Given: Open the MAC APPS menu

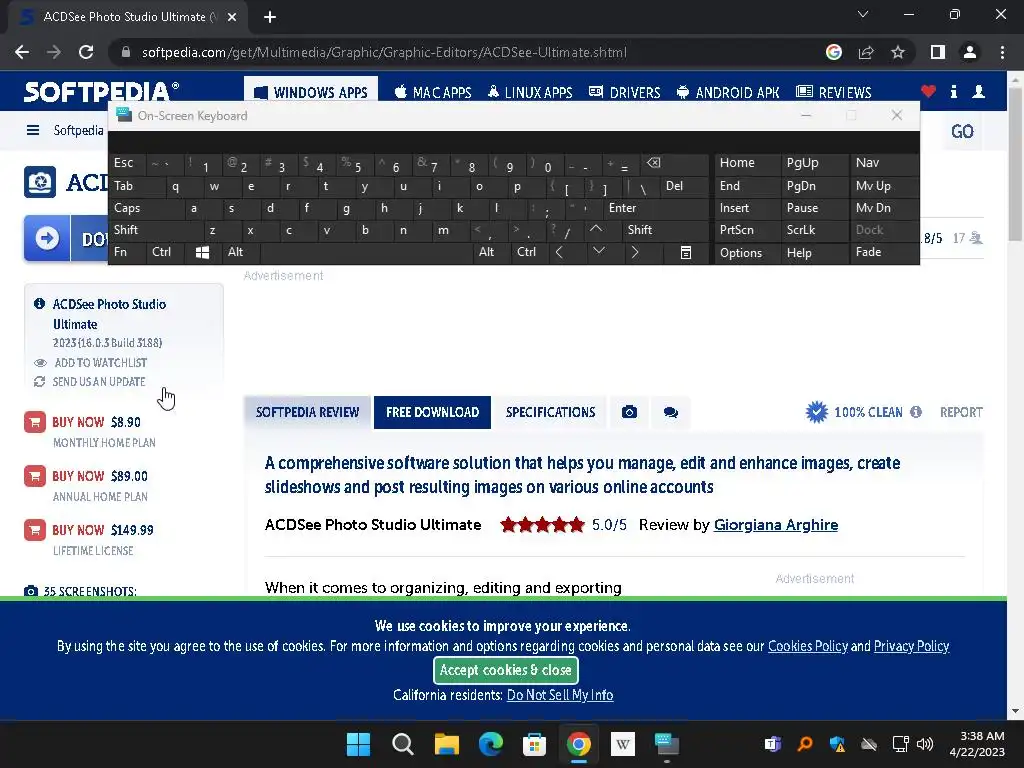Looking at the screenshot, I should tap(433, 92).
